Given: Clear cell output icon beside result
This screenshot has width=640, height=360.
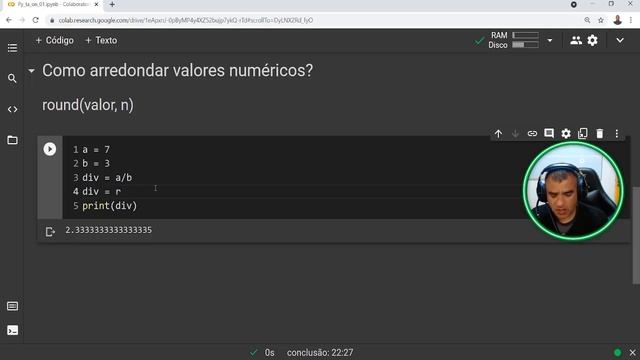Looking at the screenshot, I should (50, 232).
